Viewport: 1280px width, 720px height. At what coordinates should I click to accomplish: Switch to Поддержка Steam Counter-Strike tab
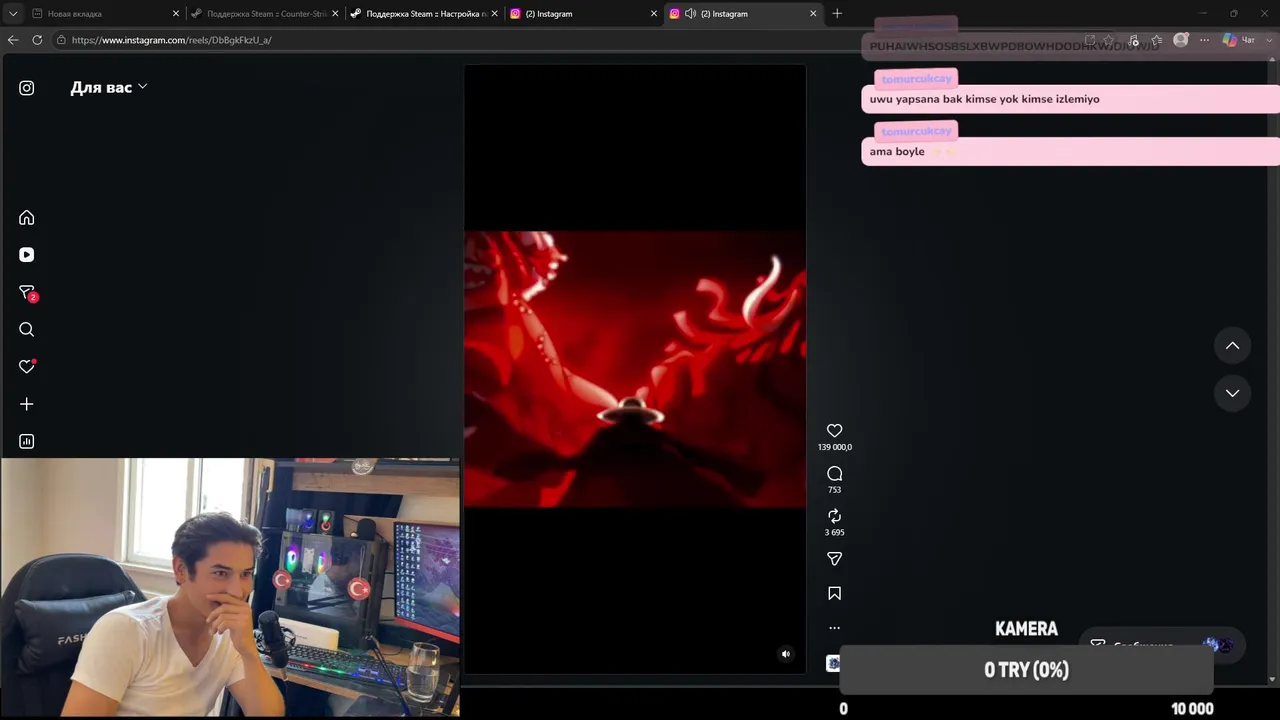[x=263, y=14]
